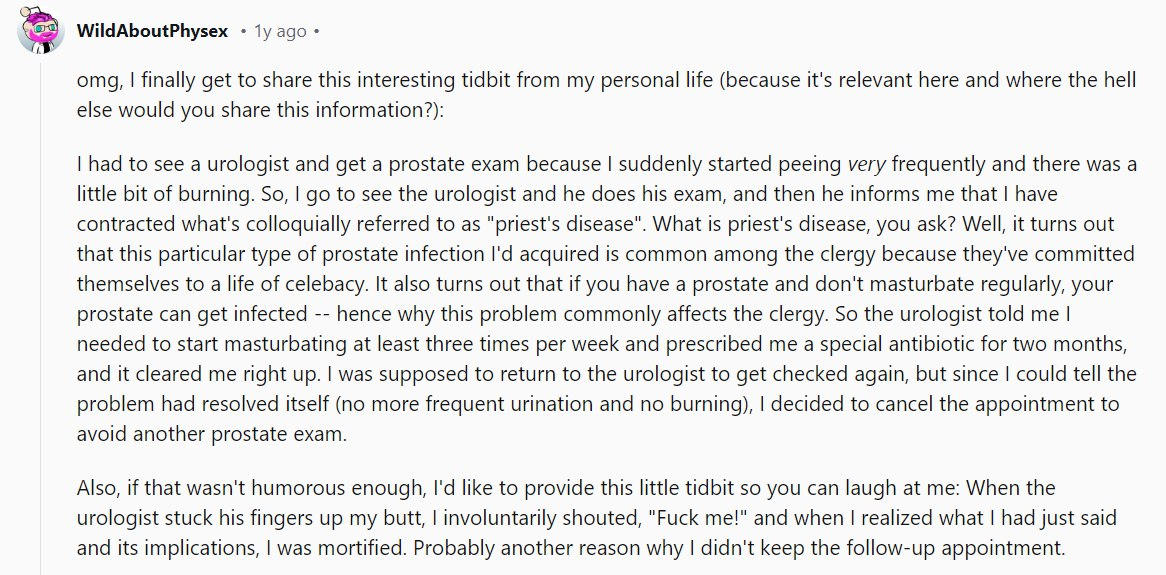1166x575 pixels.
Task: Click the dot separator before "1y ago"
Action: pos(243,32)
